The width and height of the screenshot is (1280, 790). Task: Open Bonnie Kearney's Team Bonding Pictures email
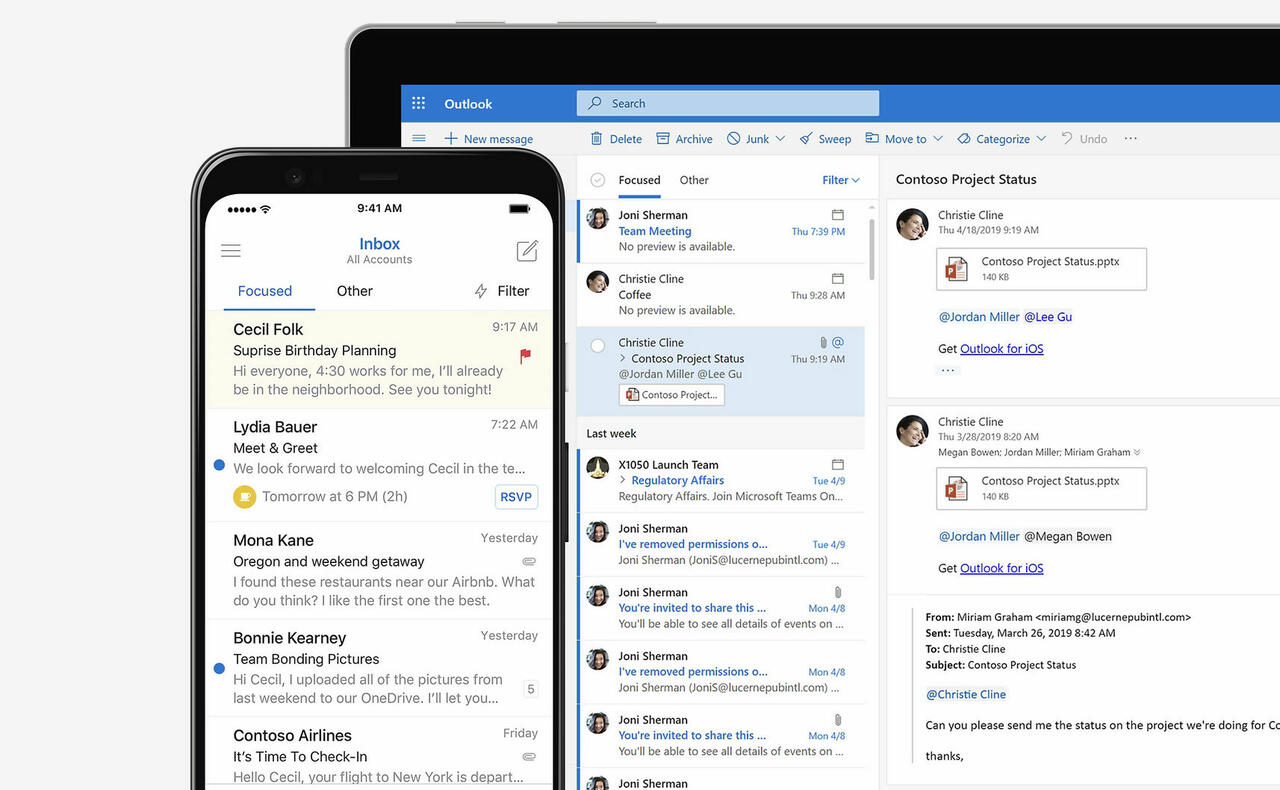coord(378,668)
